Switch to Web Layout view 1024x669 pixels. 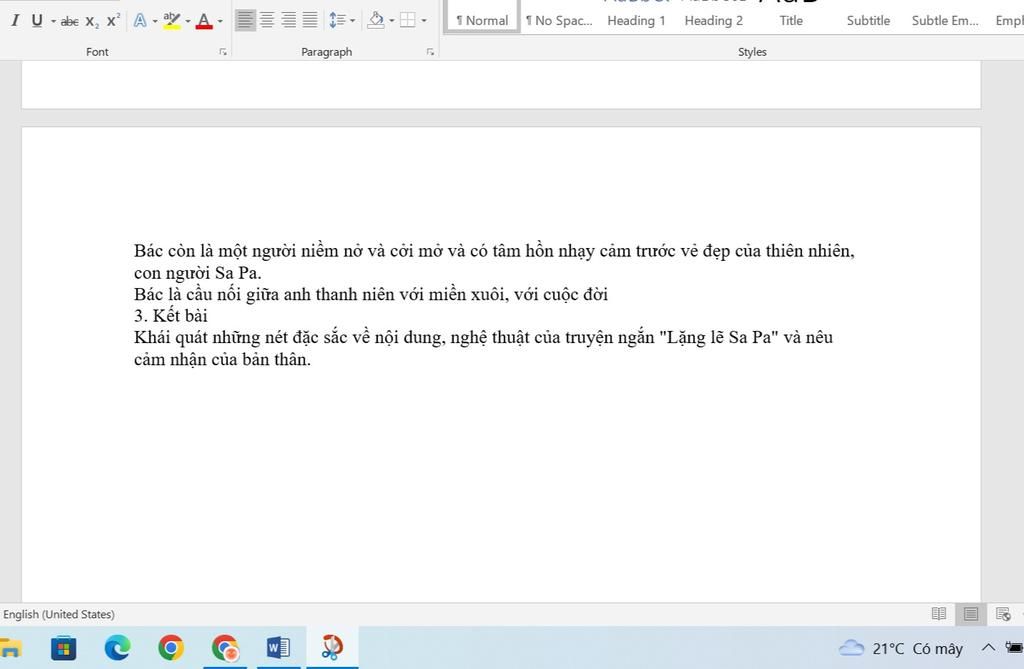pos(1003,614)
